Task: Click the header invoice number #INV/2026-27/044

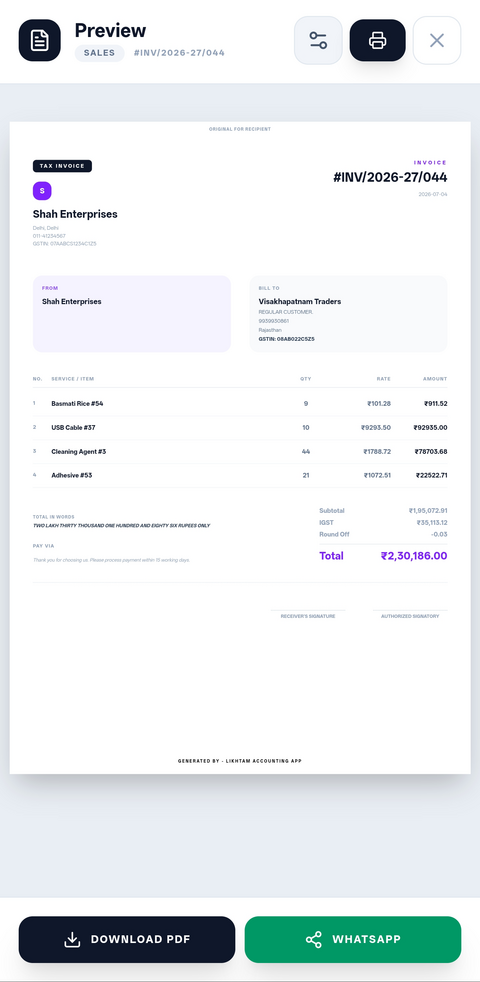Action: point(179,53)
